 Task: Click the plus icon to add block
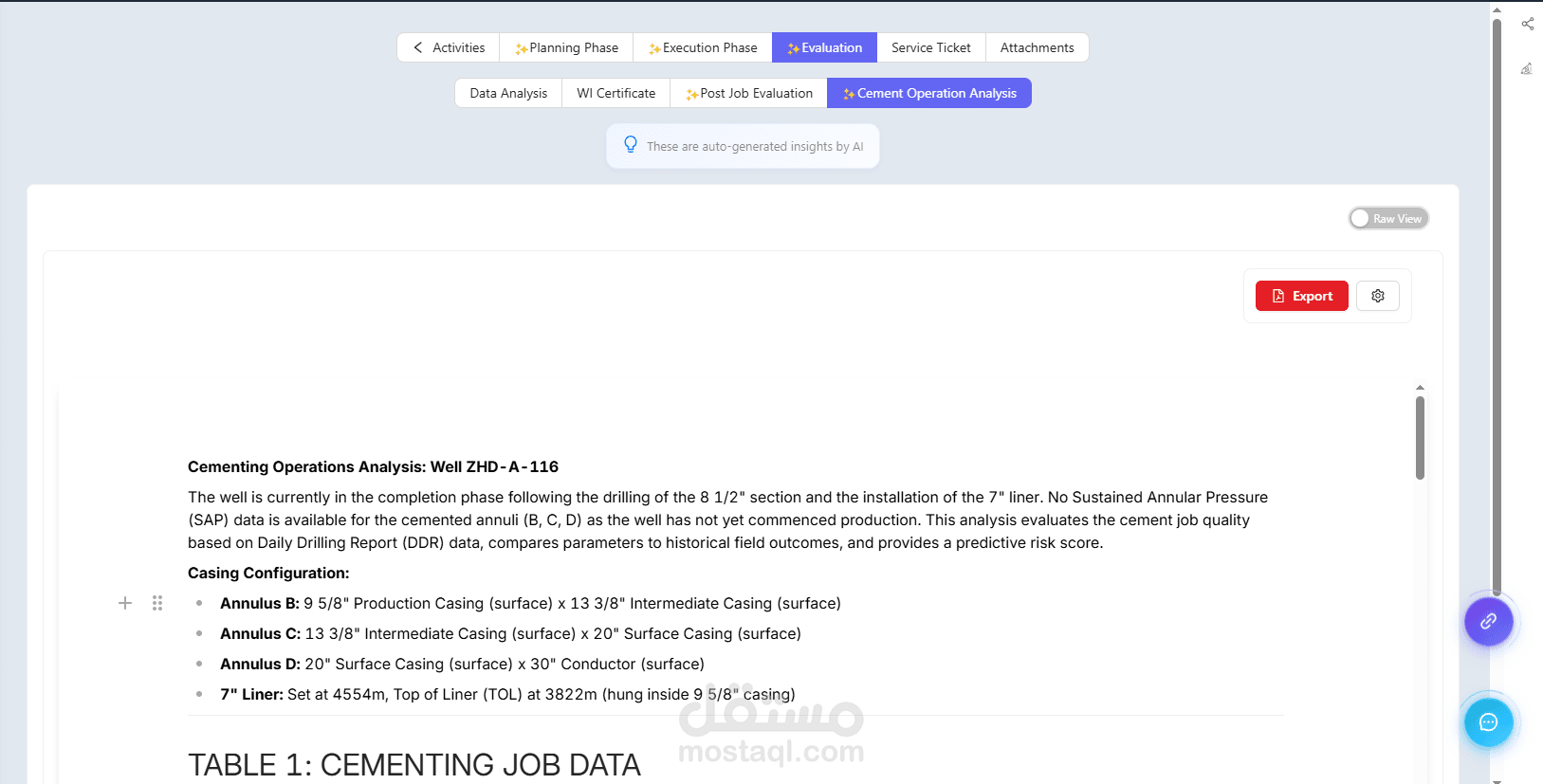(124, 603)
